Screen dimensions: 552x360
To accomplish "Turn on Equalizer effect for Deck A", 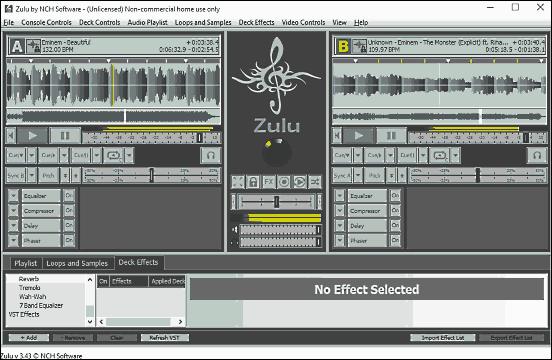I will (69, 195).
